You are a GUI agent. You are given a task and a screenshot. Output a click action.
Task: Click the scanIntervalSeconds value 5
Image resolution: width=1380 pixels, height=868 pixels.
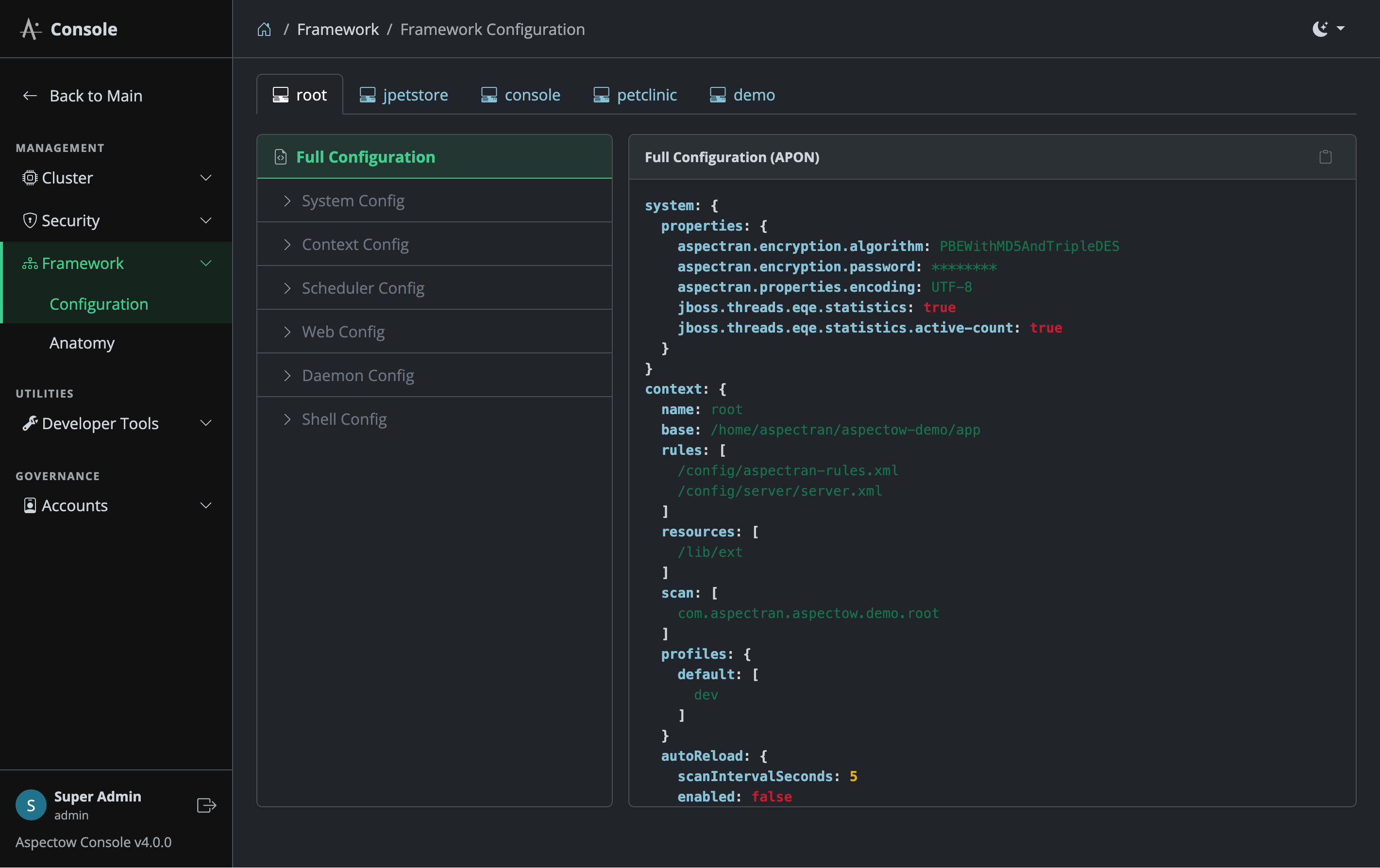pos(853,776)
